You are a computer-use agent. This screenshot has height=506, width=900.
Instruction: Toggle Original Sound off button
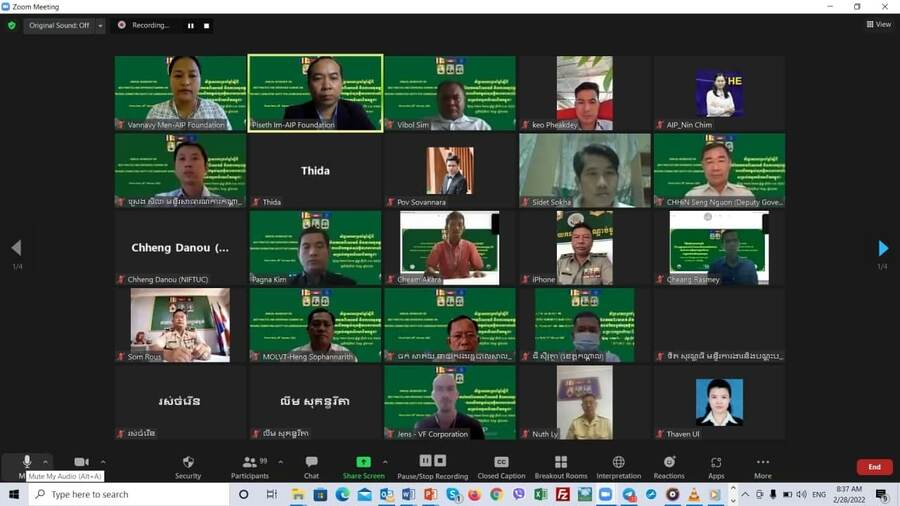click(58, 25)
